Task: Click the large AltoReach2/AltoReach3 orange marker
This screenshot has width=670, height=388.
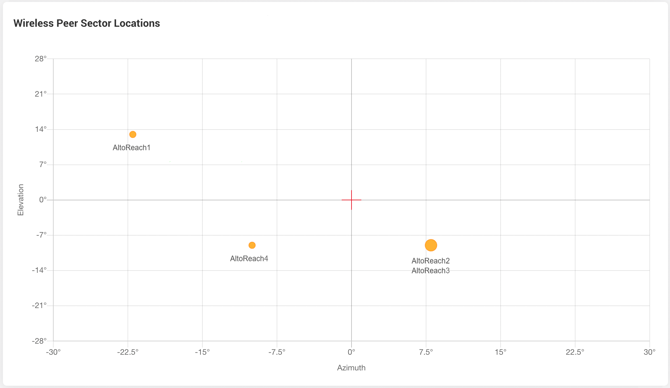Action: tap(431, 245)
